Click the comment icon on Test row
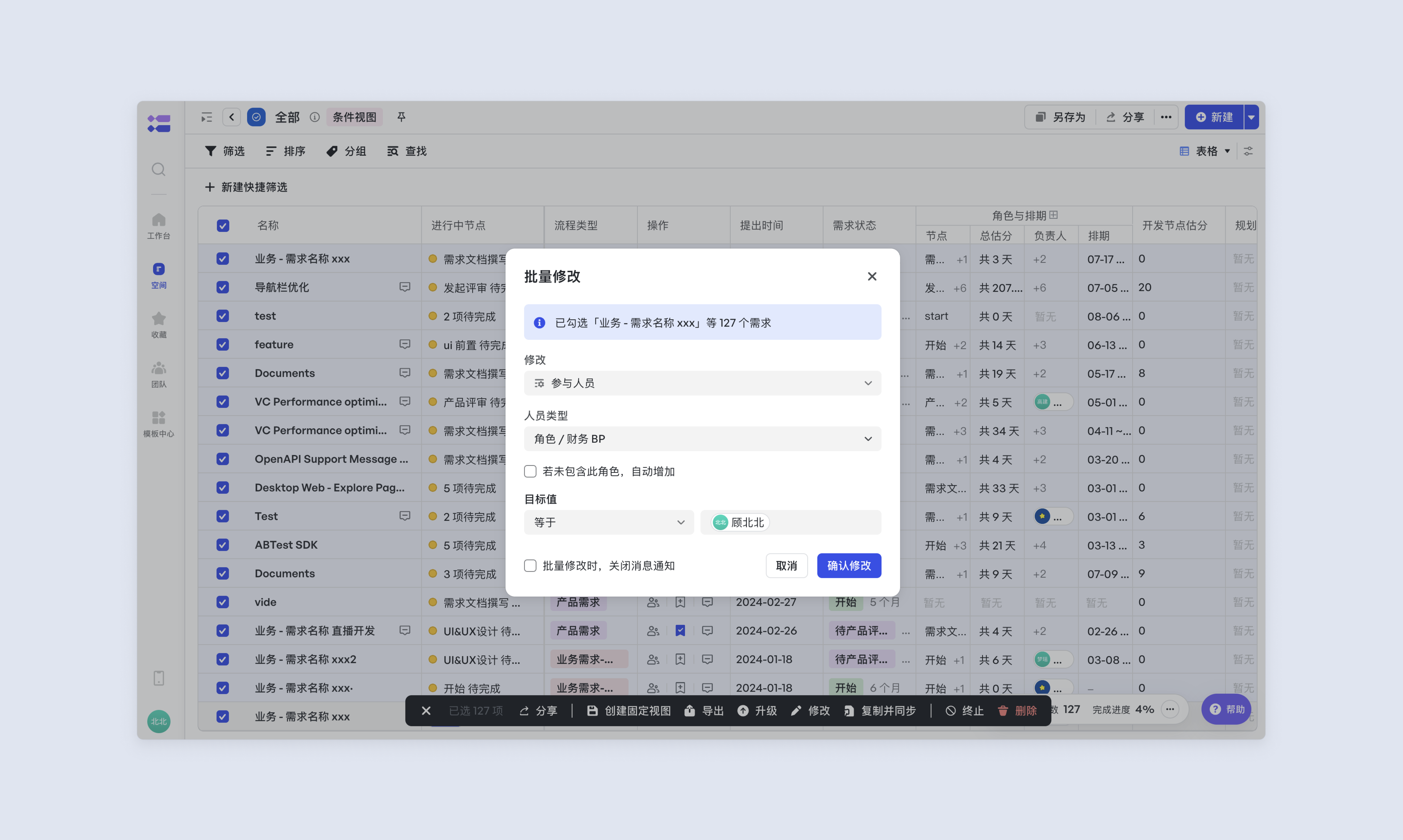This screenshot has width=1403, height=840. point(405,516)
